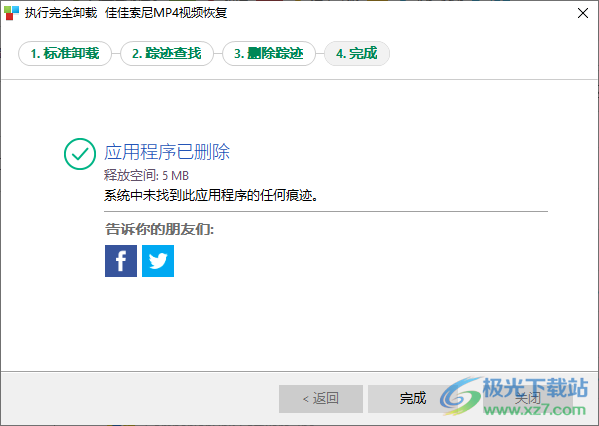Select the 3. 删除踪迹 step
The width and height of the screenshot is (599, 426).
[269, 53]
